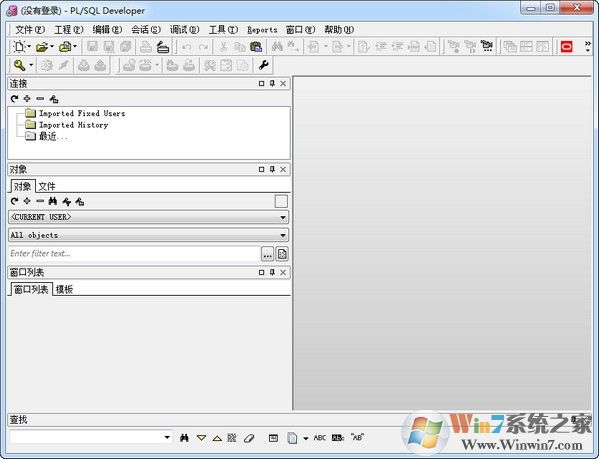This screenshot has height=459, width=599.
Task: Open the wrench Preferences icon
Action: (x=264, y=65)
